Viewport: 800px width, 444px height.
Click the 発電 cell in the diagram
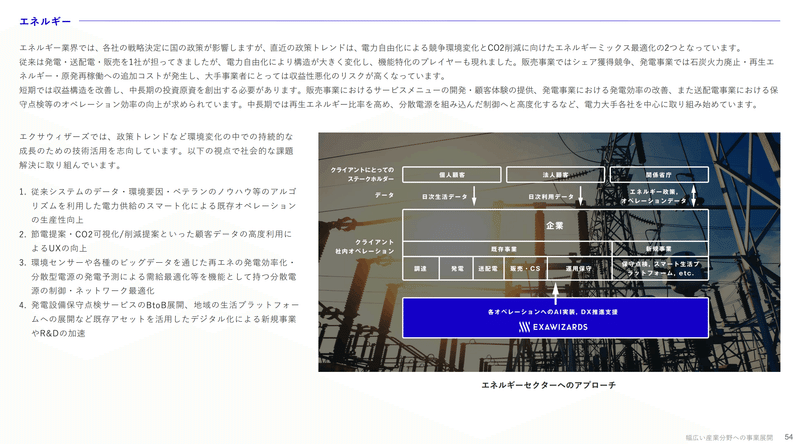(457, 268)
